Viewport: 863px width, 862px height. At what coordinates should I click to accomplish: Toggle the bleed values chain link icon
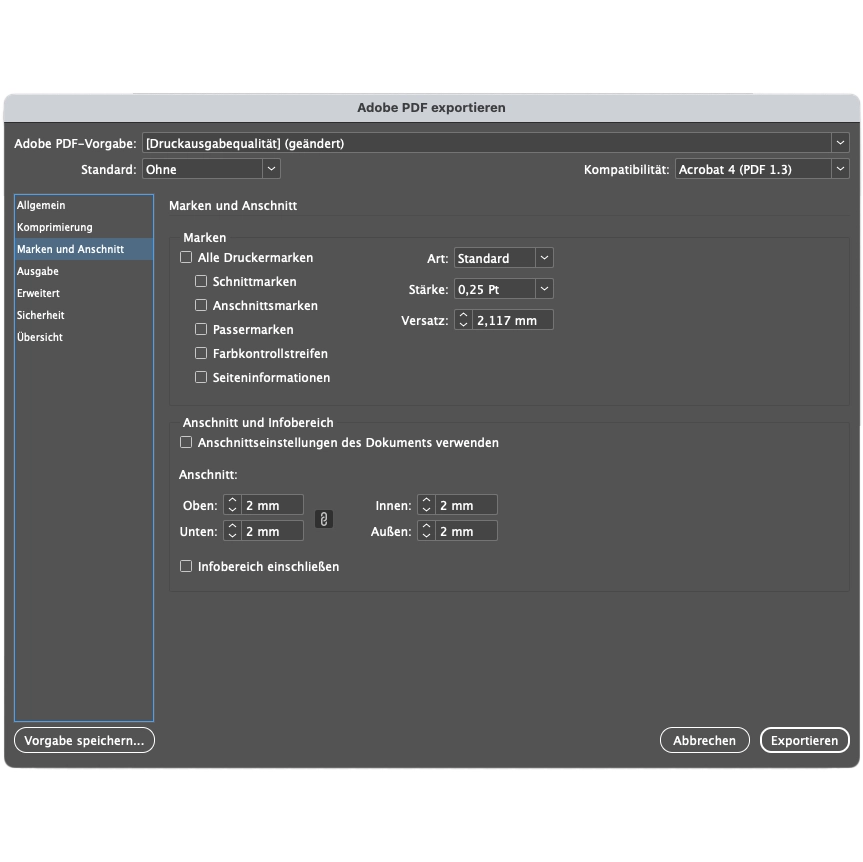(x=324, y=519)
